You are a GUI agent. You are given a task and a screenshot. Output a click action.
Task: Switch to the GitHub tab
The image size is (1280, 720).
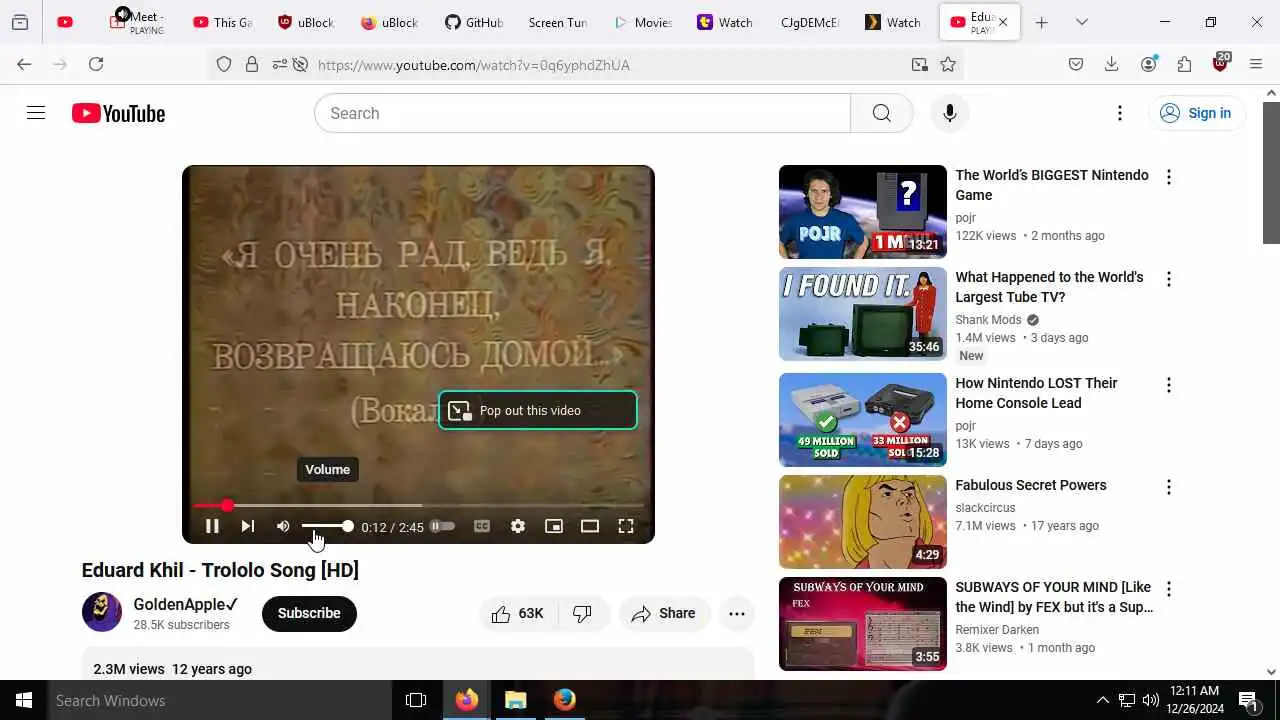click(474, 22)
